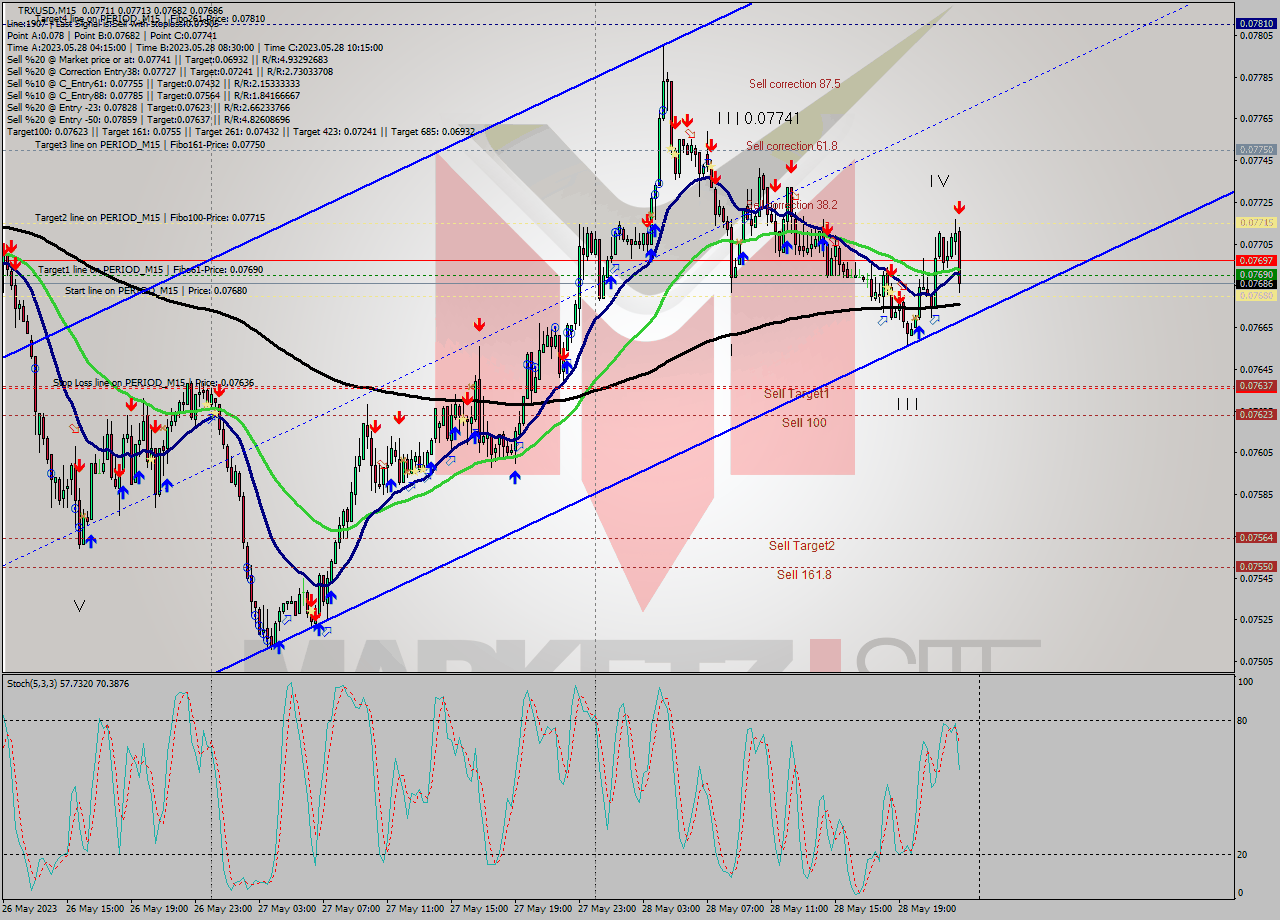Click the 0.07637 red price tag
Viewport: 1280px width, 920px height.
click(1257, 386)
